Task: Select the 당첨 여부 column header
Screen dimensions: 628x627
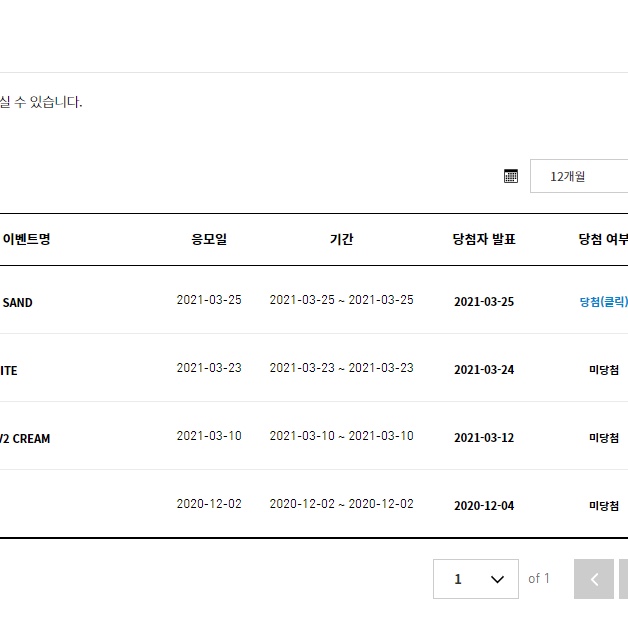Action: pos(603,239)
